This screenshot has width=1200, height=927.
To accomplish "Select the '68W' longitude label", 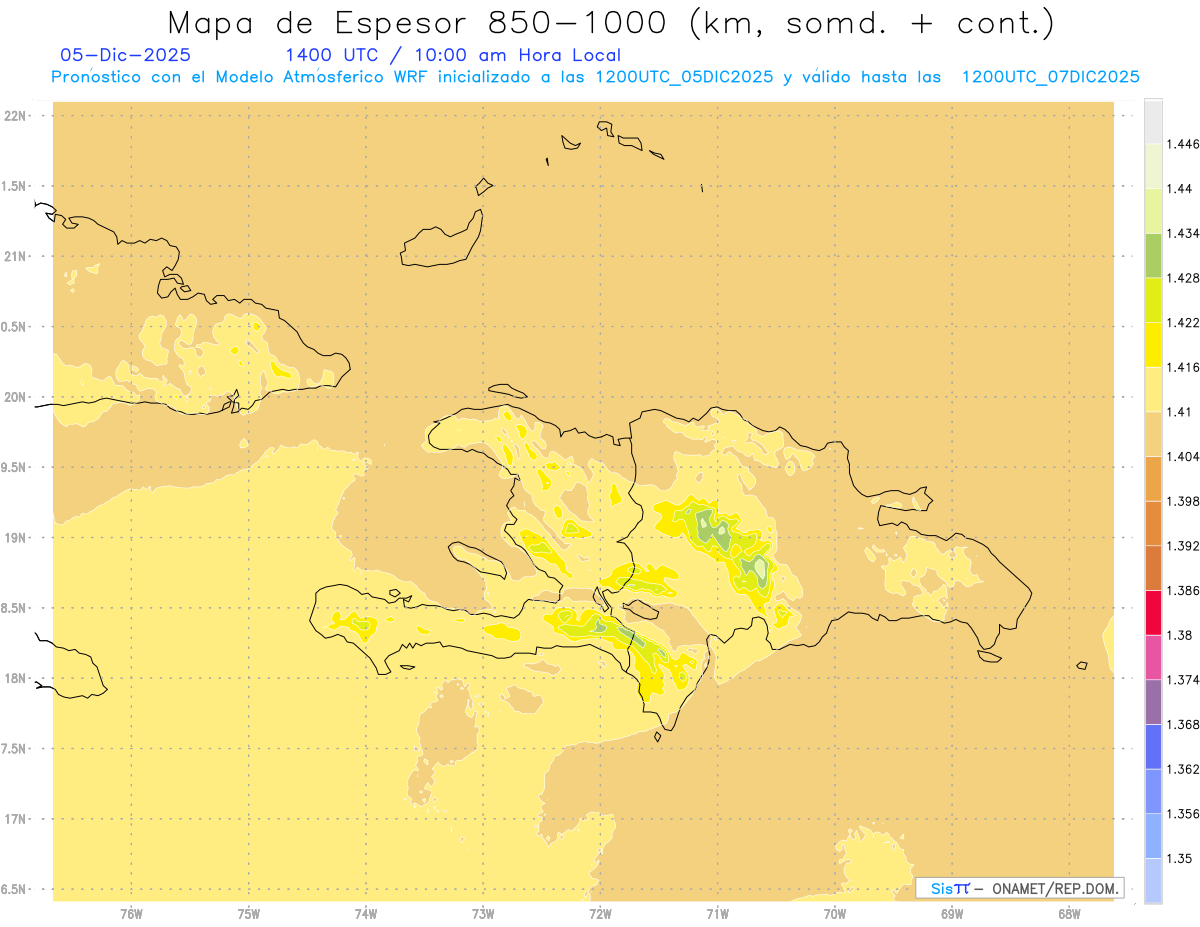I will pyautogui.click(x=1069, y=913).
